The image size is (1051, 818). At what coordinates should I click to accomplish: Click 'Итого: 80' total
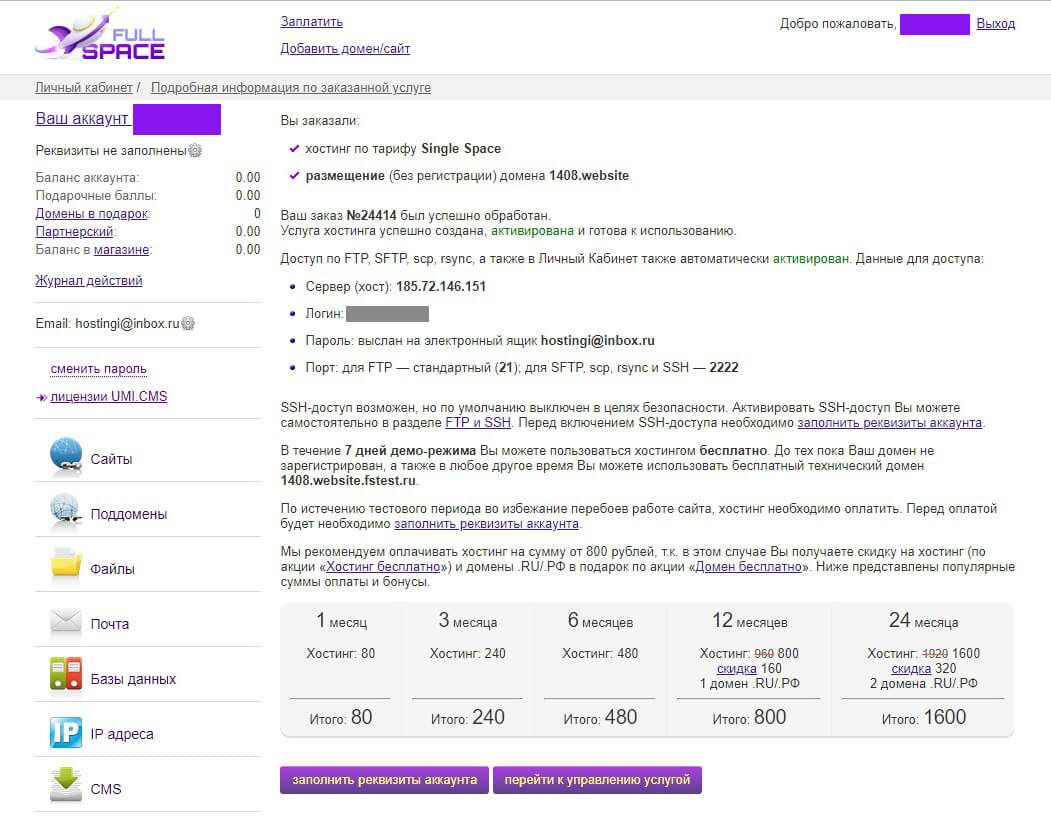pyautogui.click(x=341, y=717)
